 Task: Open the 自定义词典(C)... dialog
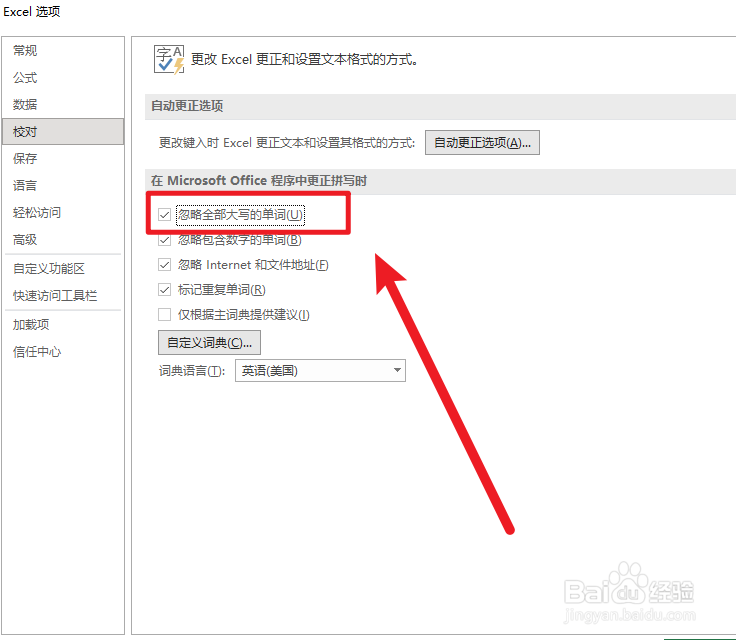point(209,343)
